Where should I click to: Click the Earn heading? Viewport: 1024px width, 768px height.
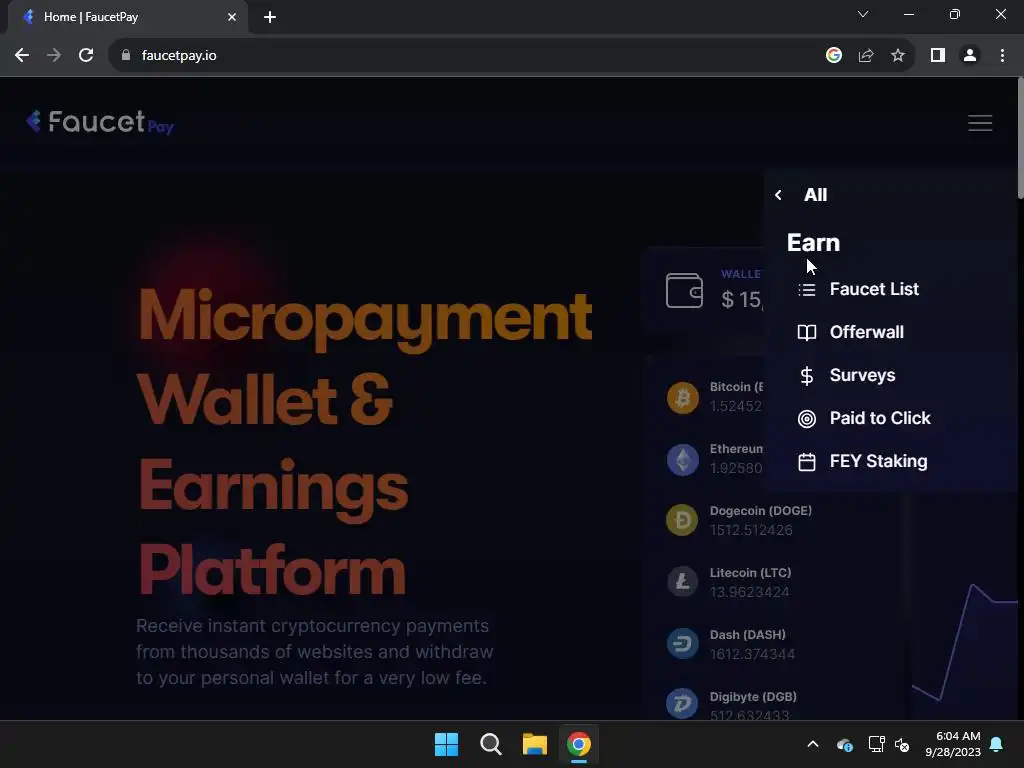pyautogui.click(x=813, y=243)
